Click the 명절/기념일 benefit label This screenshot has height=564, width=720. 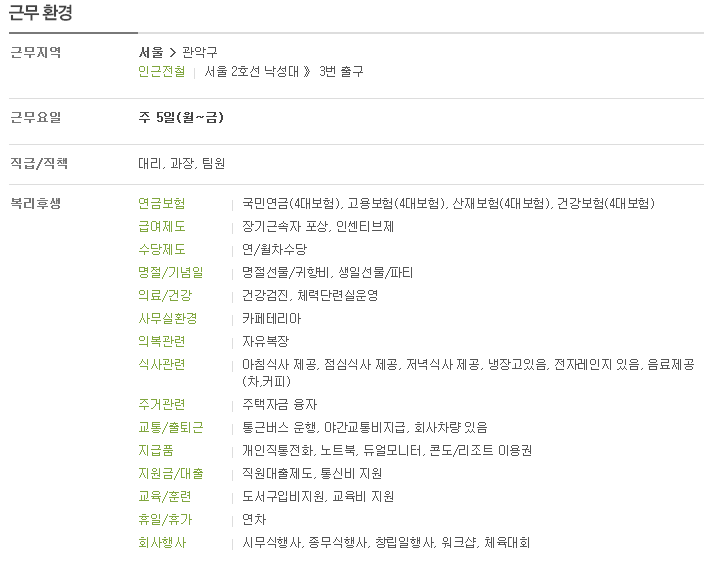click(x=170, y=273)
